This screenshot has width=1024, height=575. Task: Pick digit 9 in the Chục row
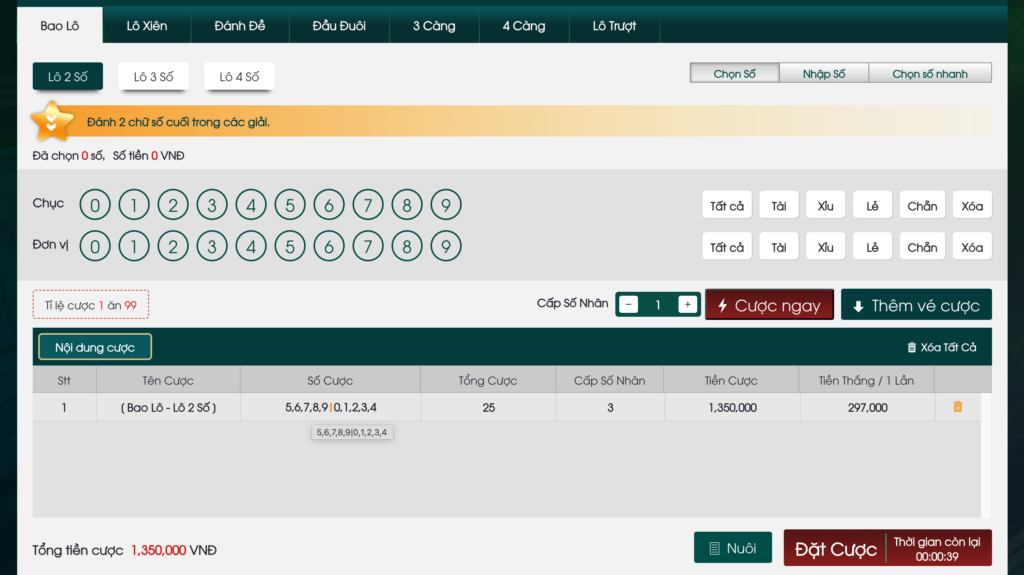[446, 206]
